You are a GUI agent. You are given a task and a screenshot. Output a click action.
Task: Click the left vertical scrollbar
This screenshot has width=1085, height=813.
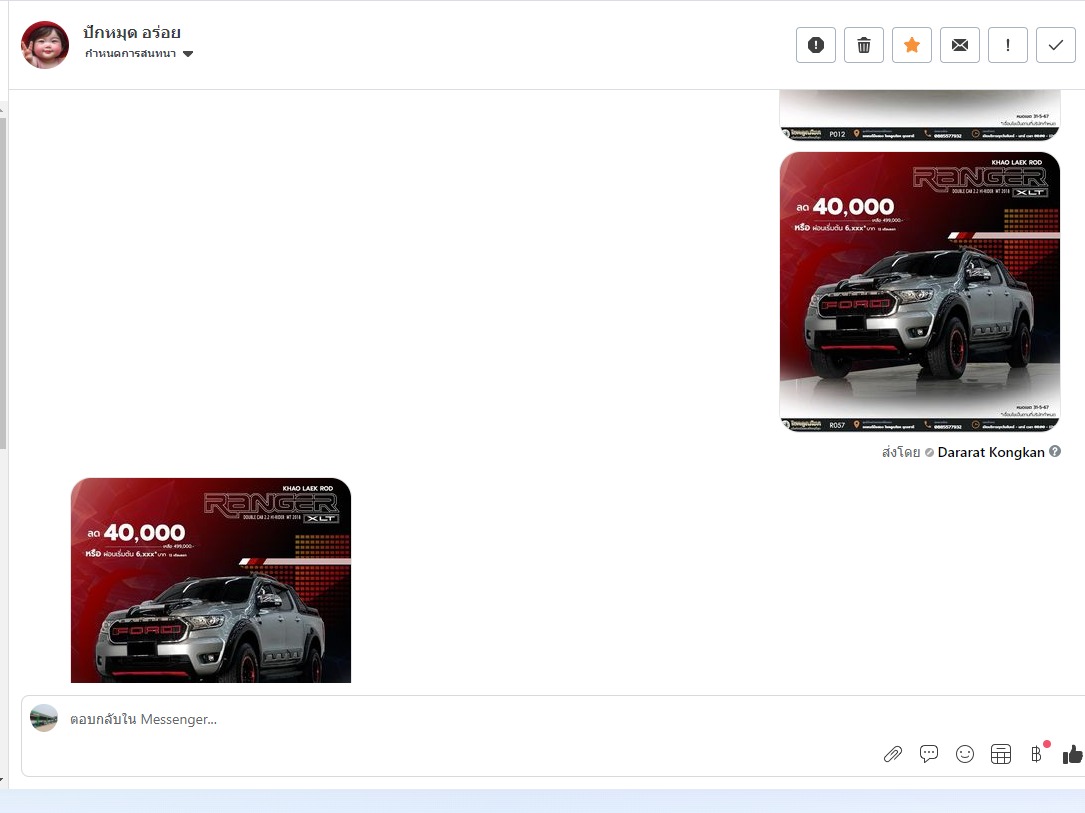click(3, 282)
